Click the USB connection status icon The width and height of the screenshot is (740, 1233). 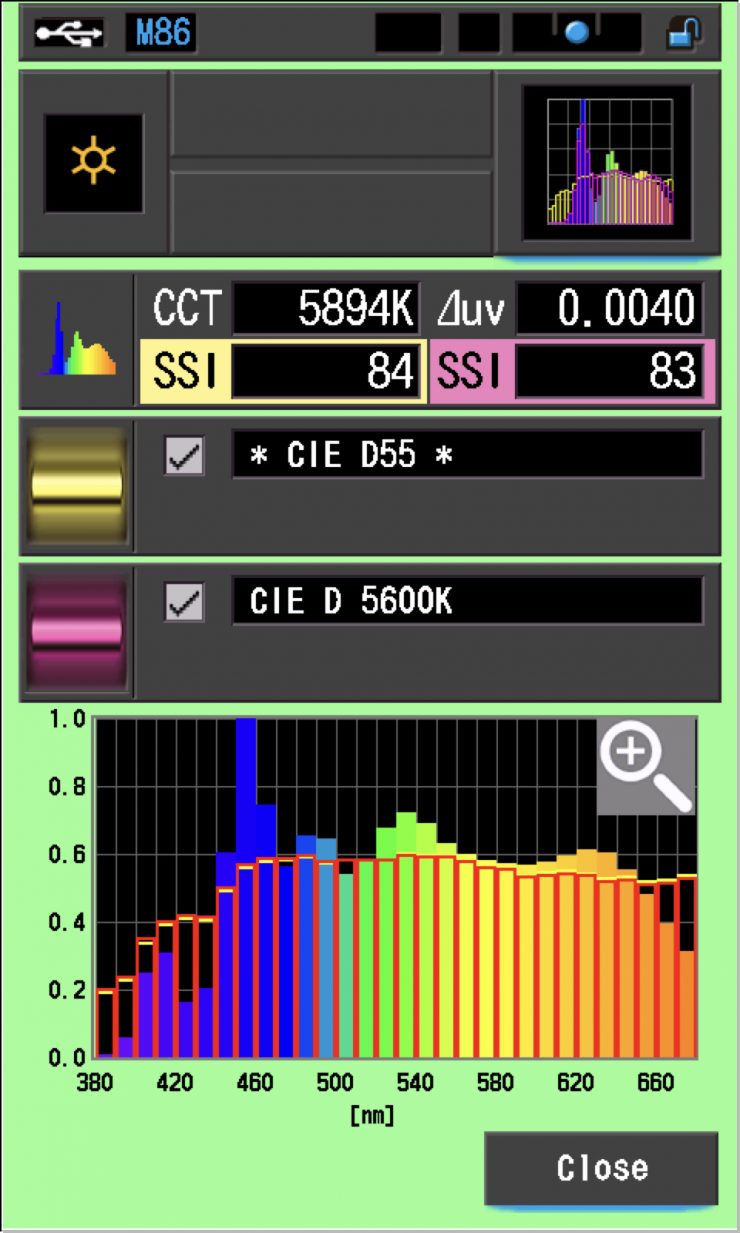[69, 33]
